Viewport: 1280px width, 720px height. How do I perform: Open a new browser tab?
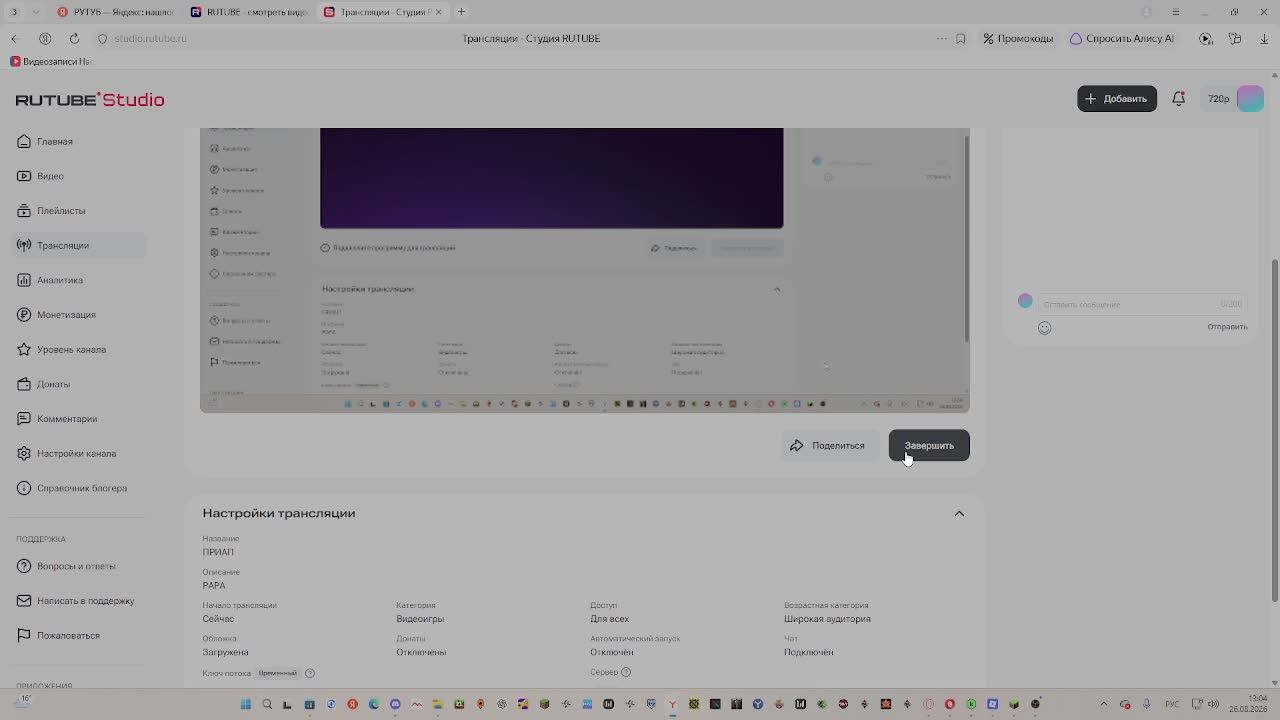point(461,12)
